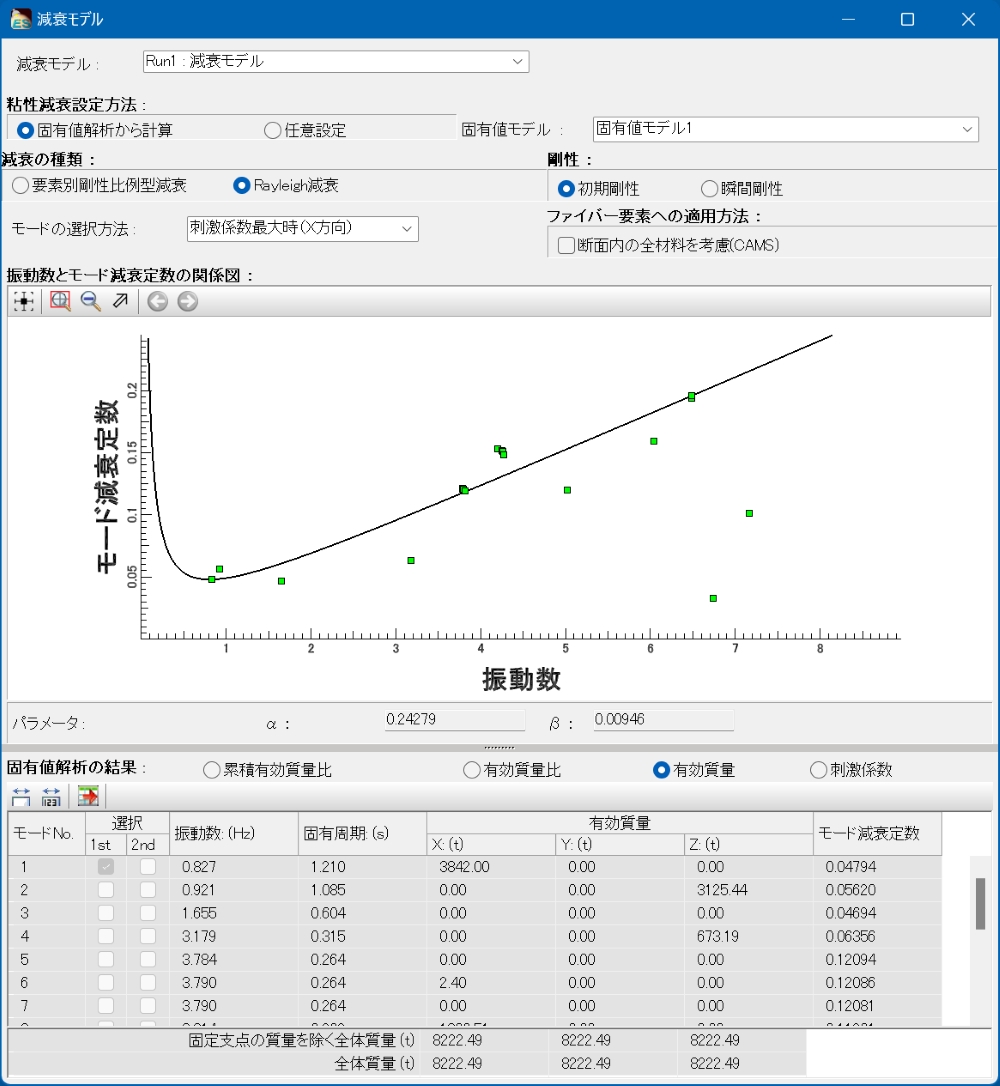The height and width of the screenshot is (1086, 1000).
Task: Click the β parameter field 0.00946
Action: (x=663, y=720)
